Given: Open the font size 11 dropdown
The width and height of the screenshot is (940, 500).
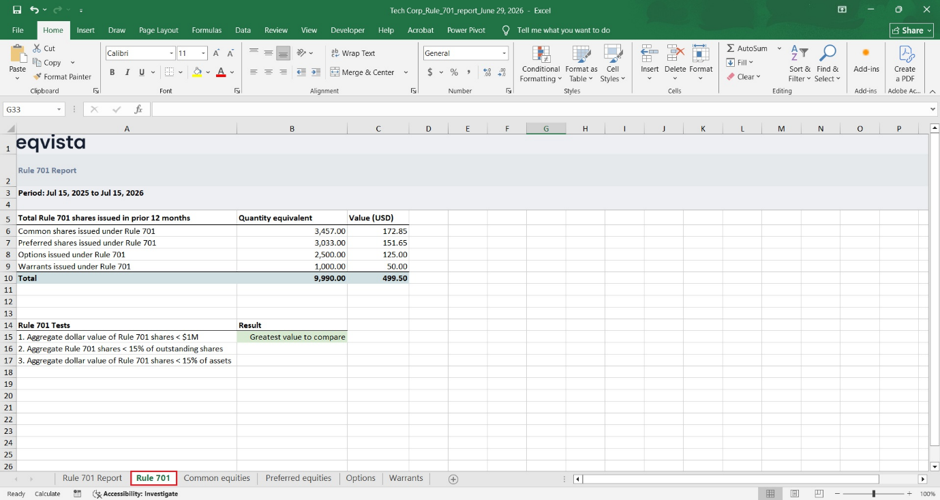Looking at the screenshot, I should 203,53.
